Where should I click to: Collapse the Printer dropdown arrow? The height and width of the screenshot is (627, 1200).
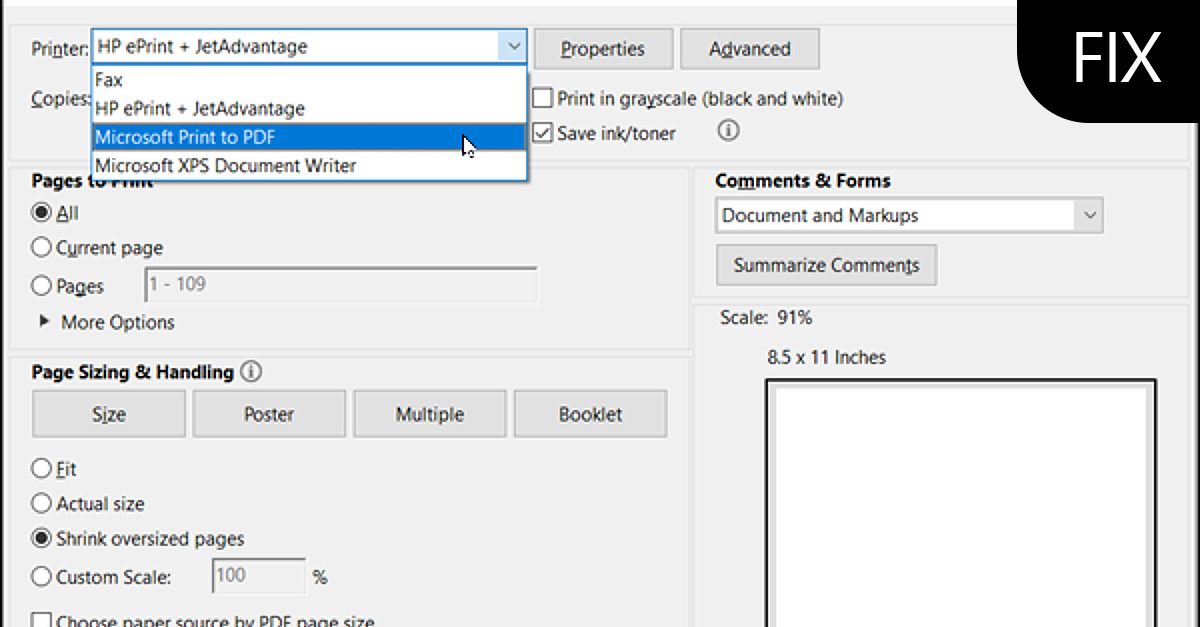513,46
